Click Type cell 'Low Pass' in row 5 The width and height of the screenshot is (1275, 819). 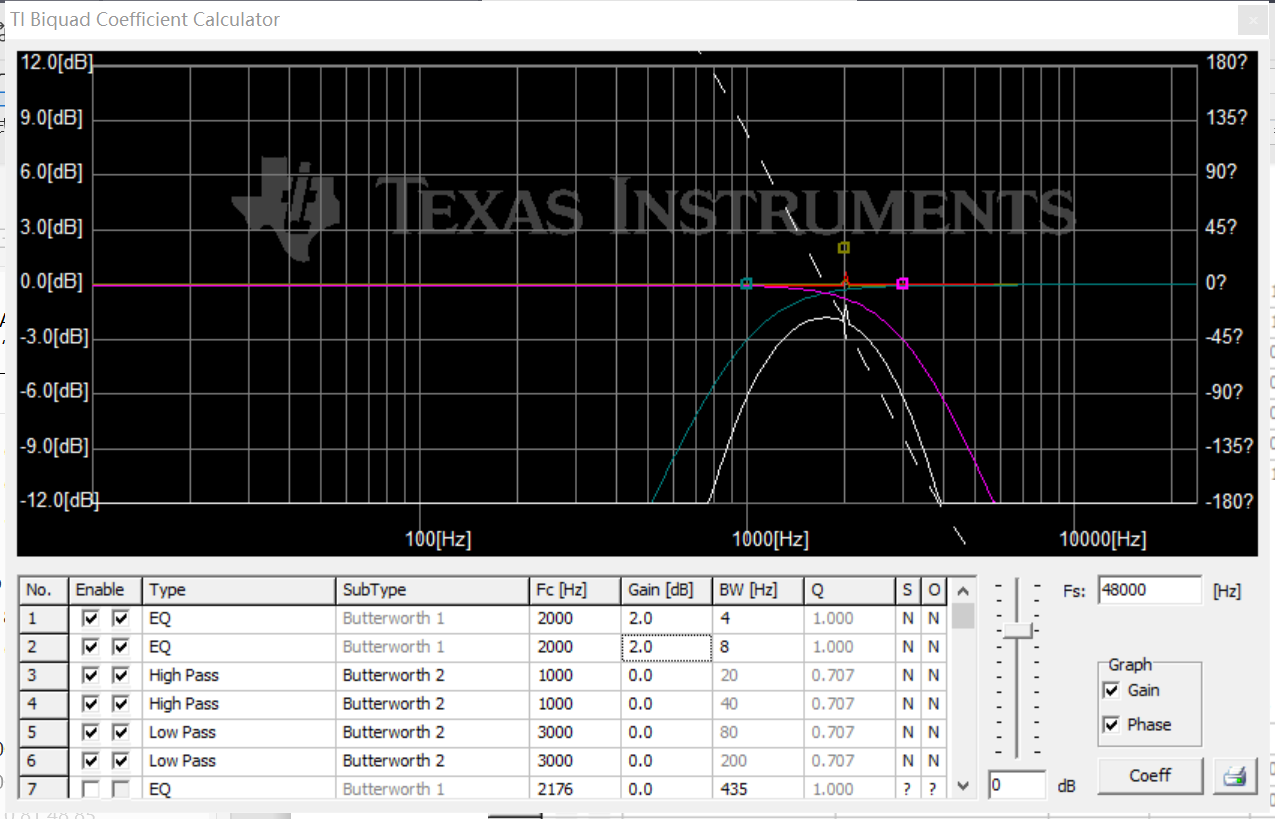coord(239,733)
